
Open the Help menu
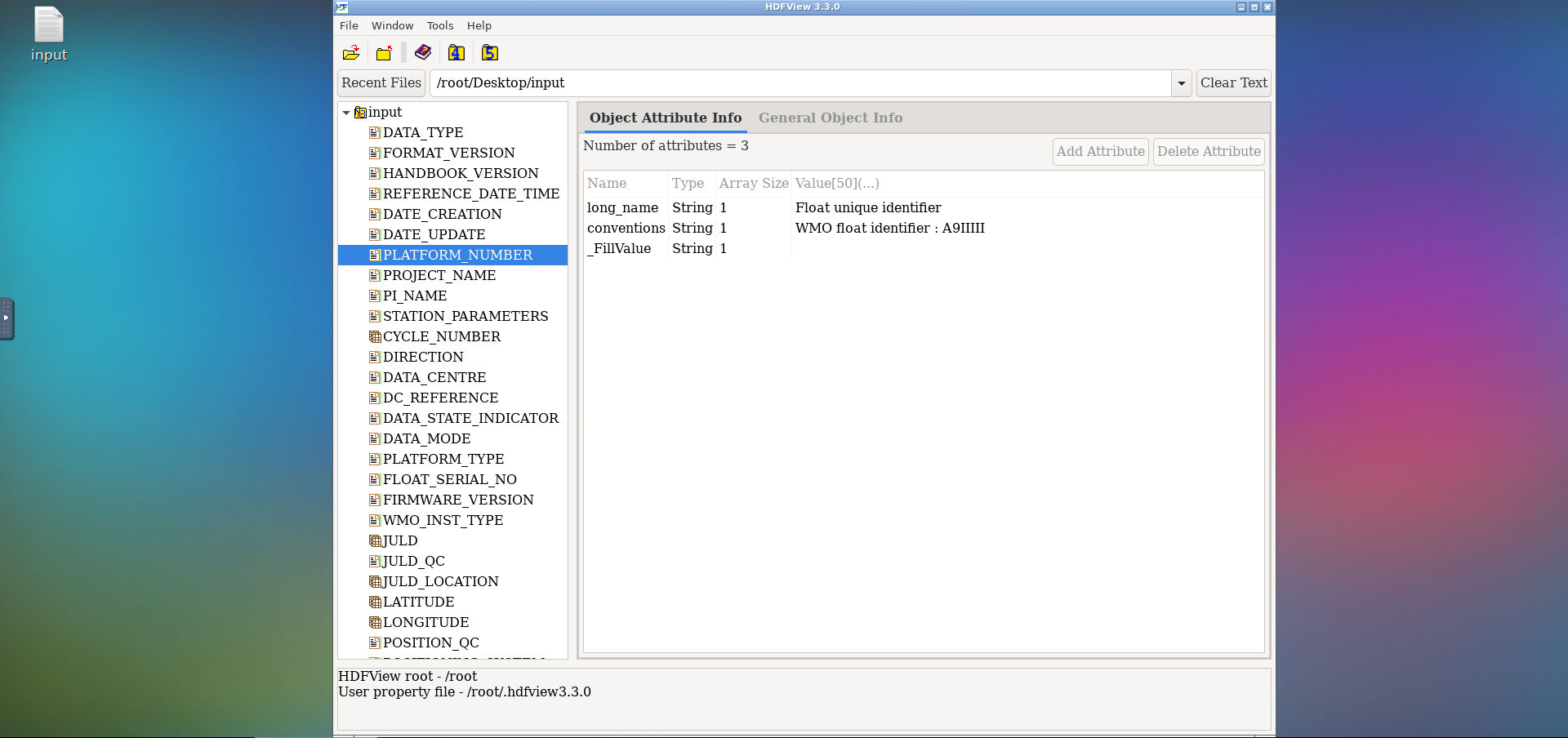point(479,25)
